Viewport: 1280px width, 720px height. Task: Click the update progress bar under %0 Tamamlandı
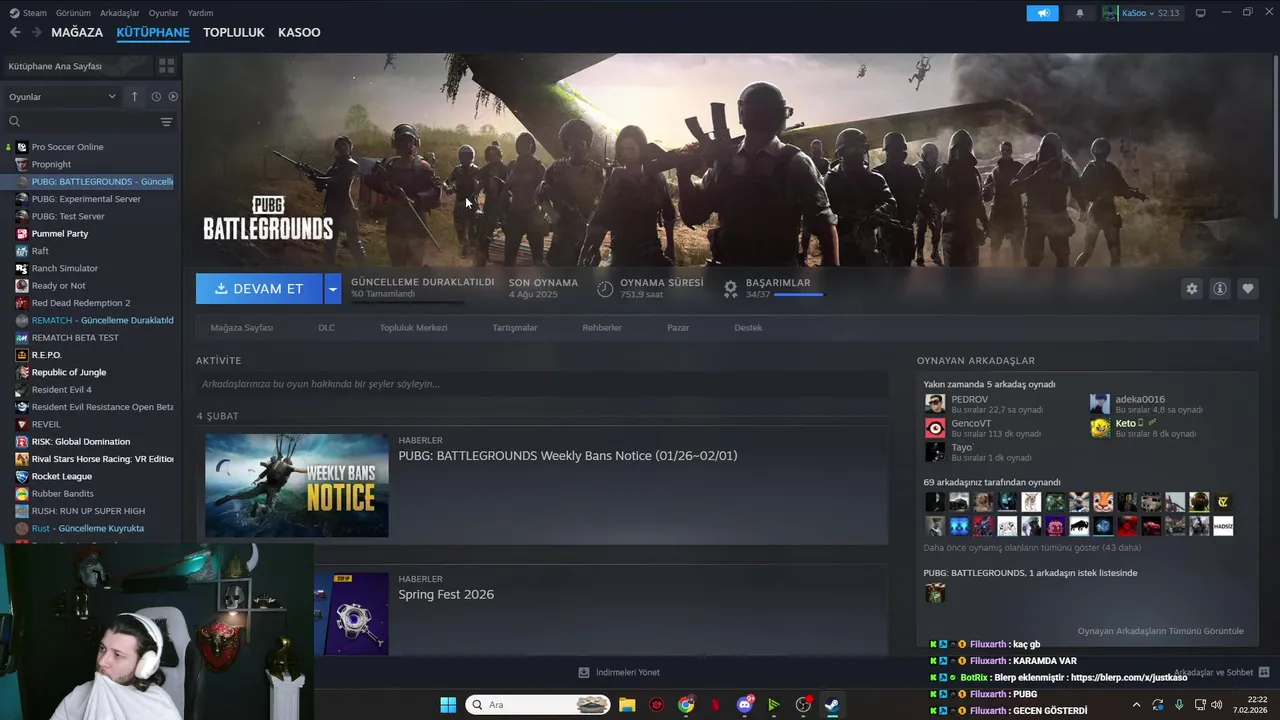point(407,302)
